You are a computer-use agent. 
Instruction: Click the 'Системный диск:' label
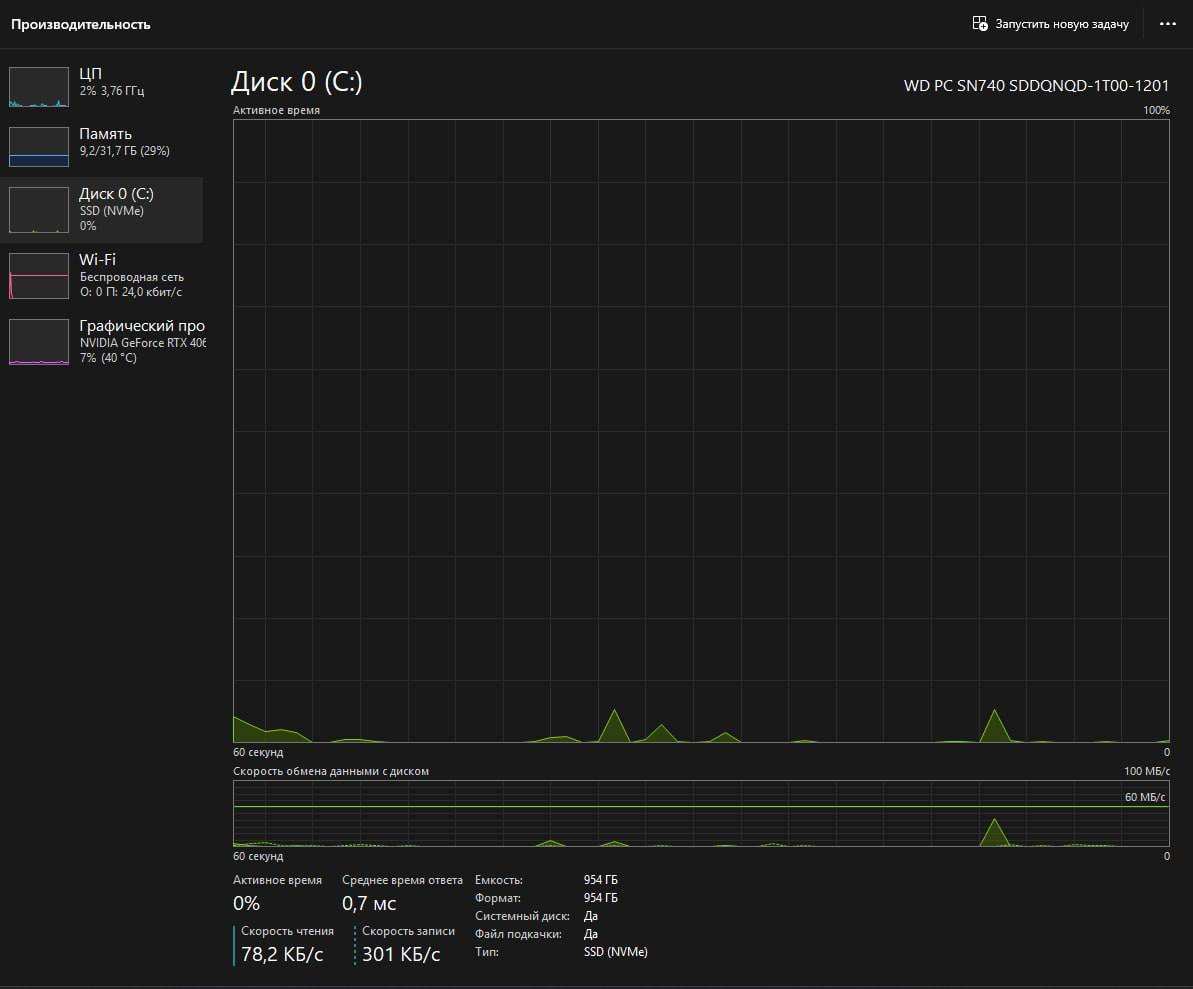click(523, 917)
